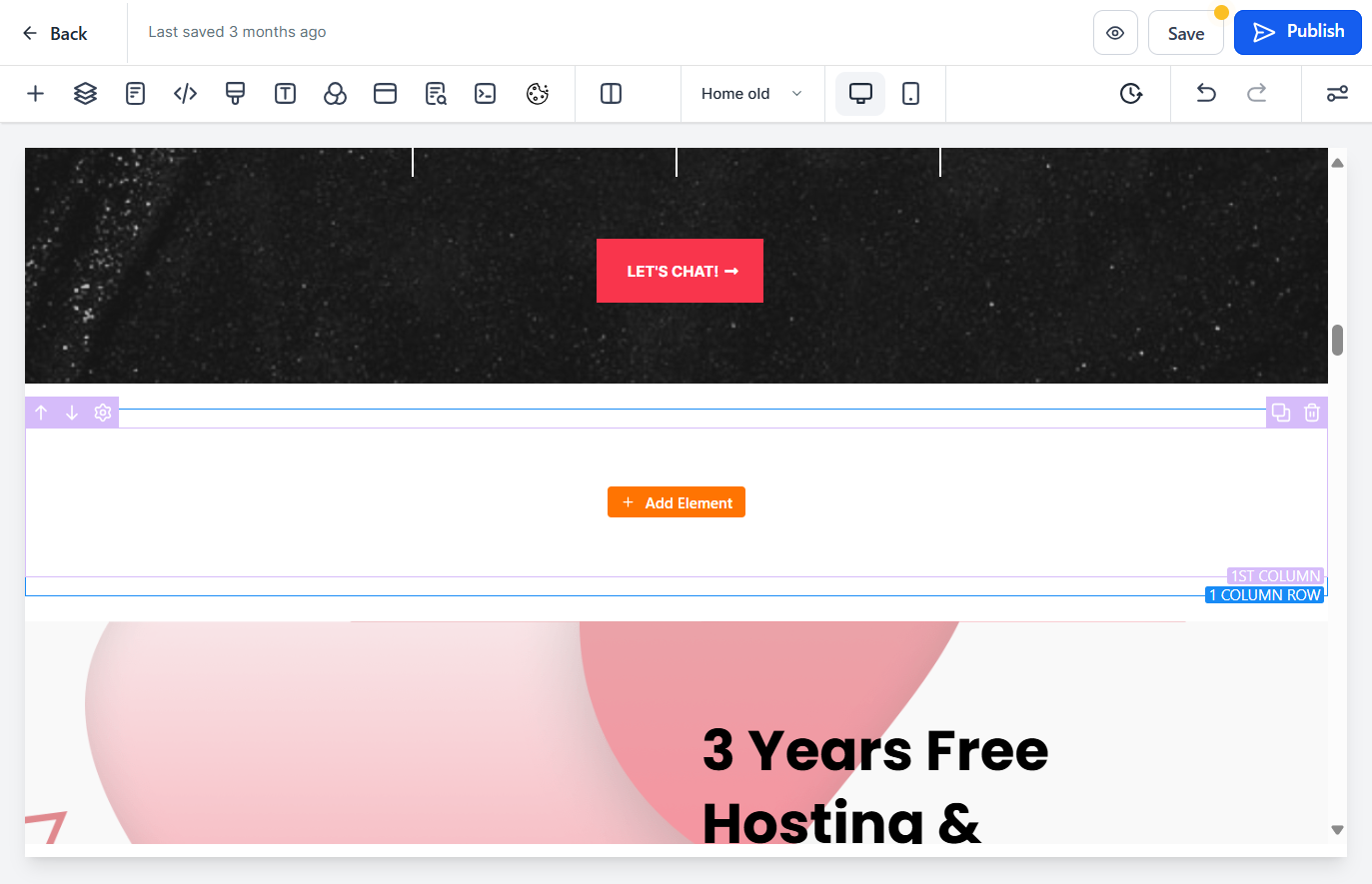Toggle the split panel layout icon

(x=611, y=94)
